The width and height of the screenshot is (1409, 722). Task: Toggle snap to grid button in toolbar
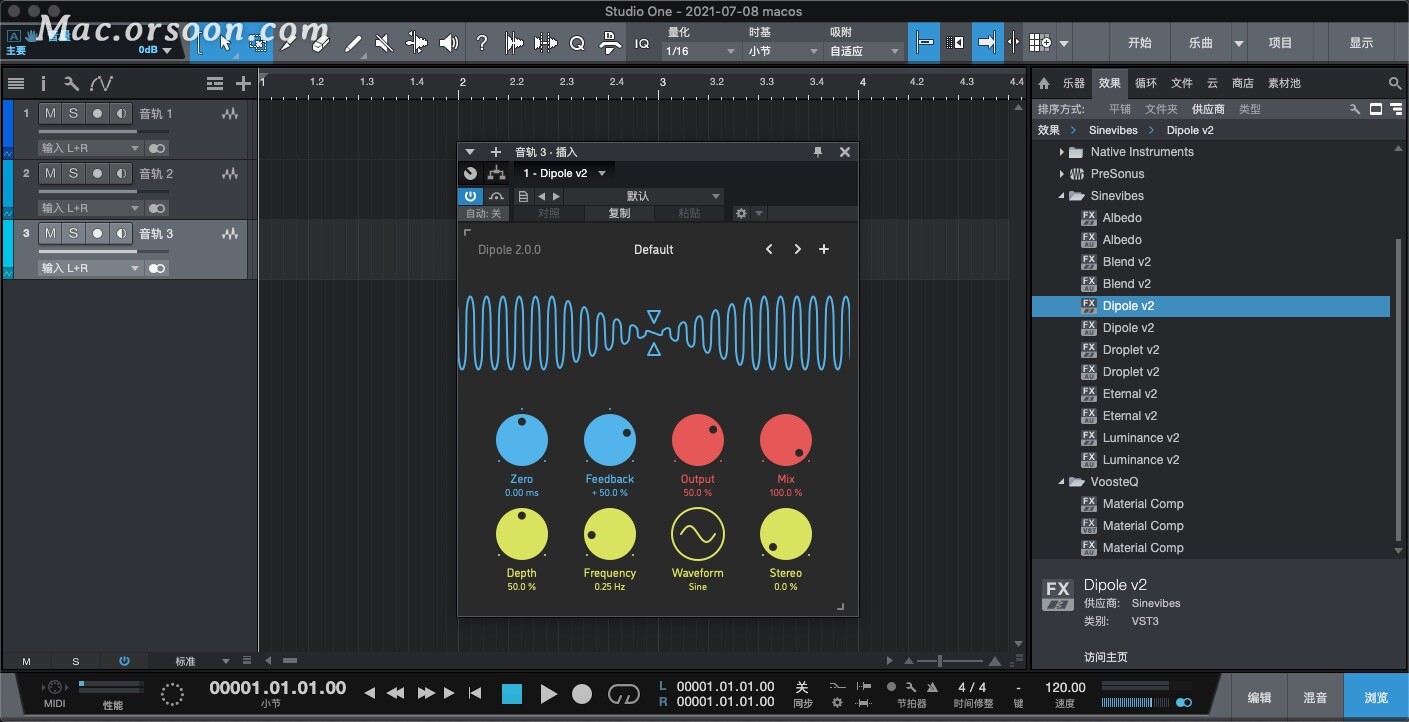click(923, 43)
